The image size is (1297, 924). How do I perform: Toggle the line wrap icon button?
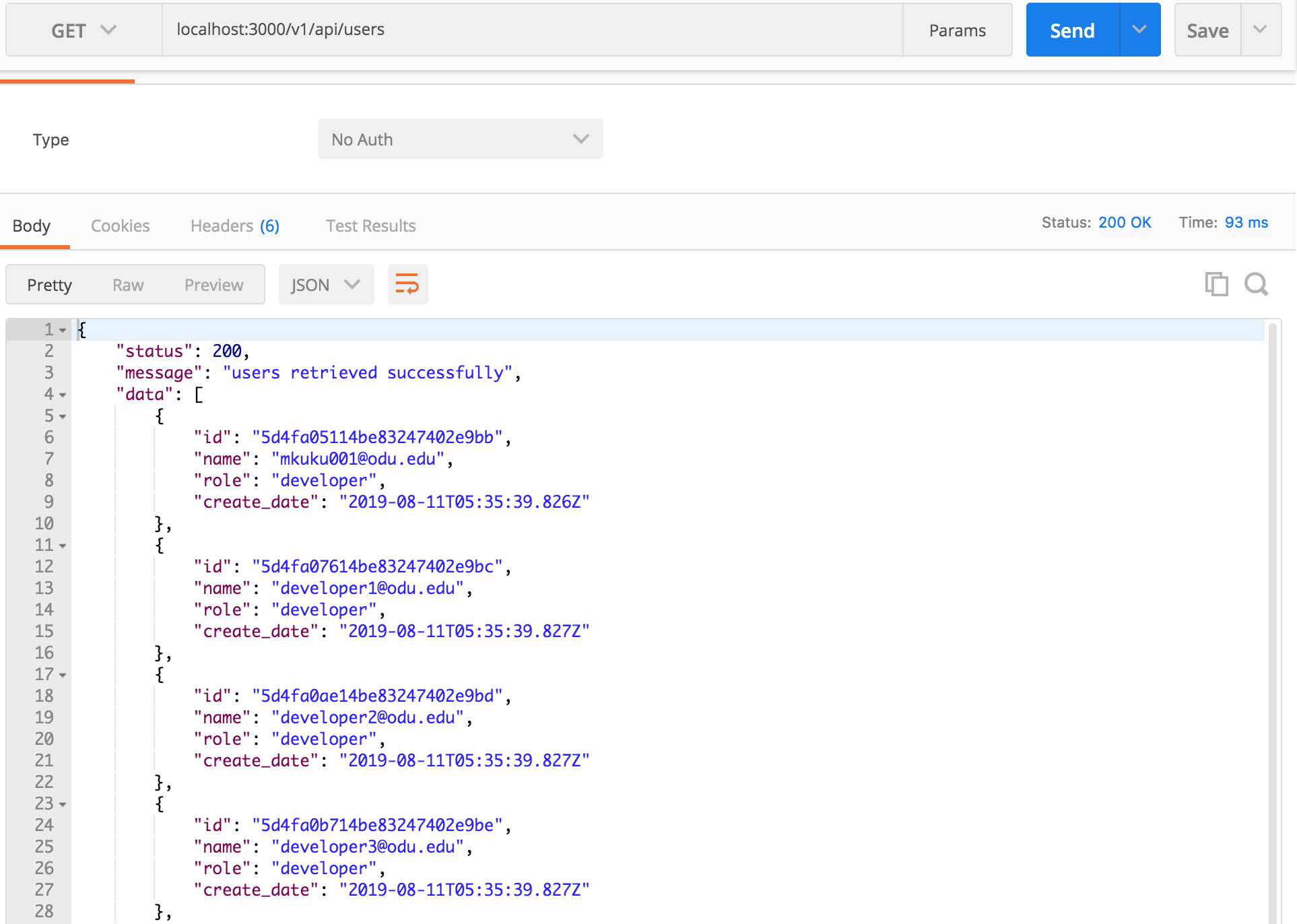(407, 284)
